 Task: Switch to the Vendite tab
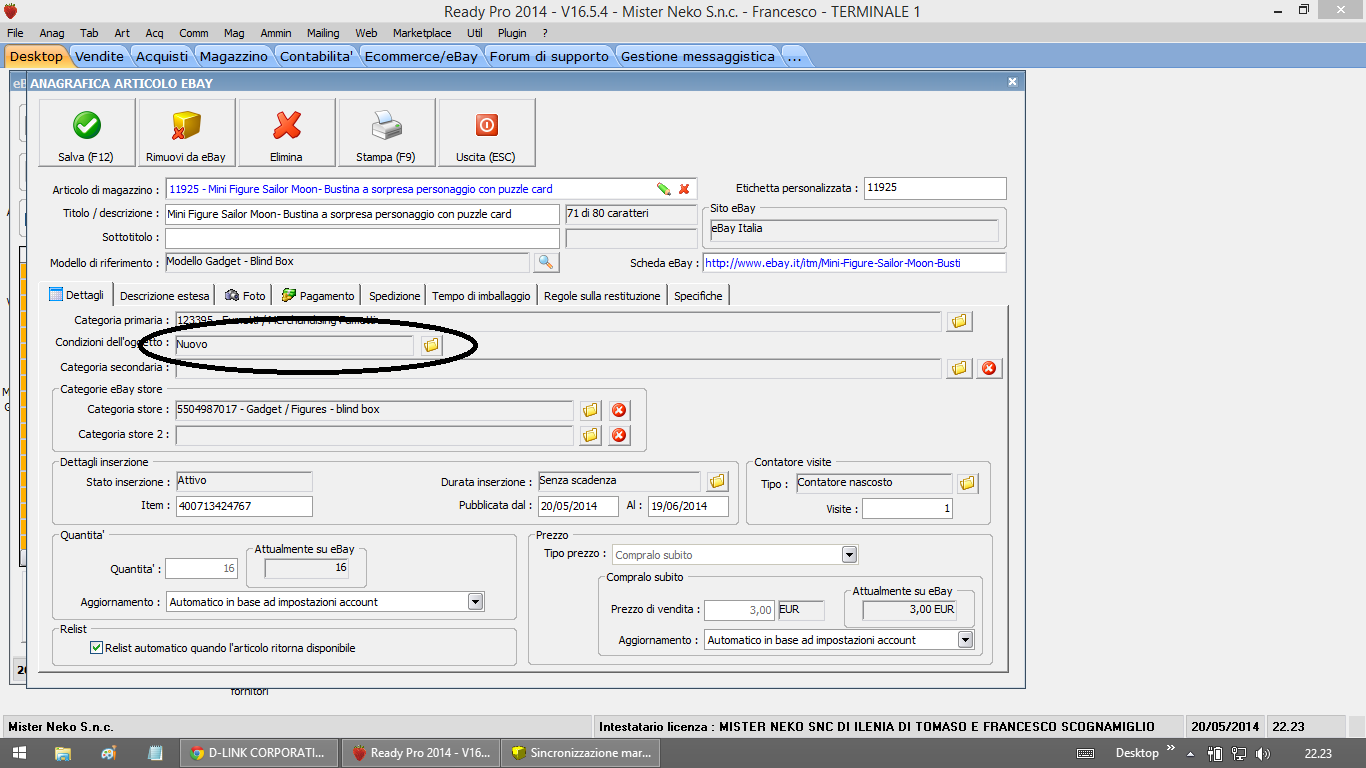pos(100,57)
